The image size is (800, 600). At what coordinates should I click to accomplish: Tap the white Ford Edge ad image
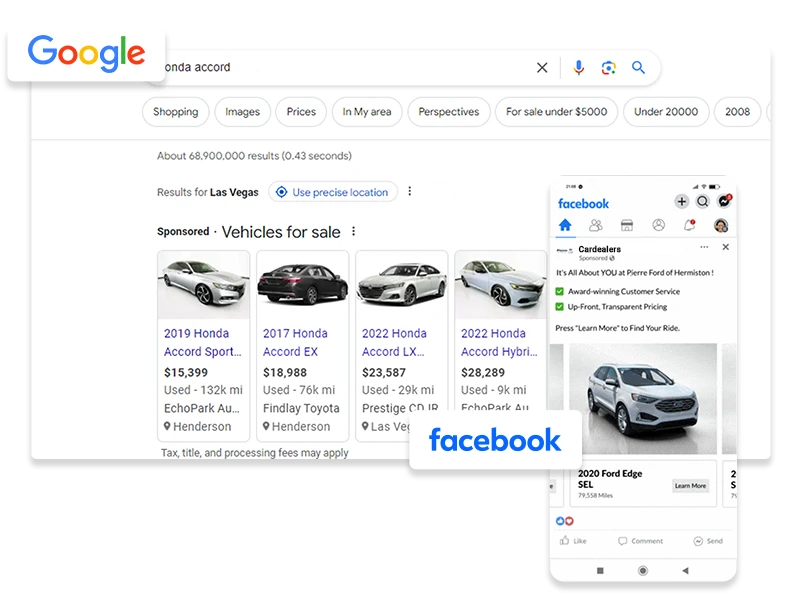pos(643,398)
